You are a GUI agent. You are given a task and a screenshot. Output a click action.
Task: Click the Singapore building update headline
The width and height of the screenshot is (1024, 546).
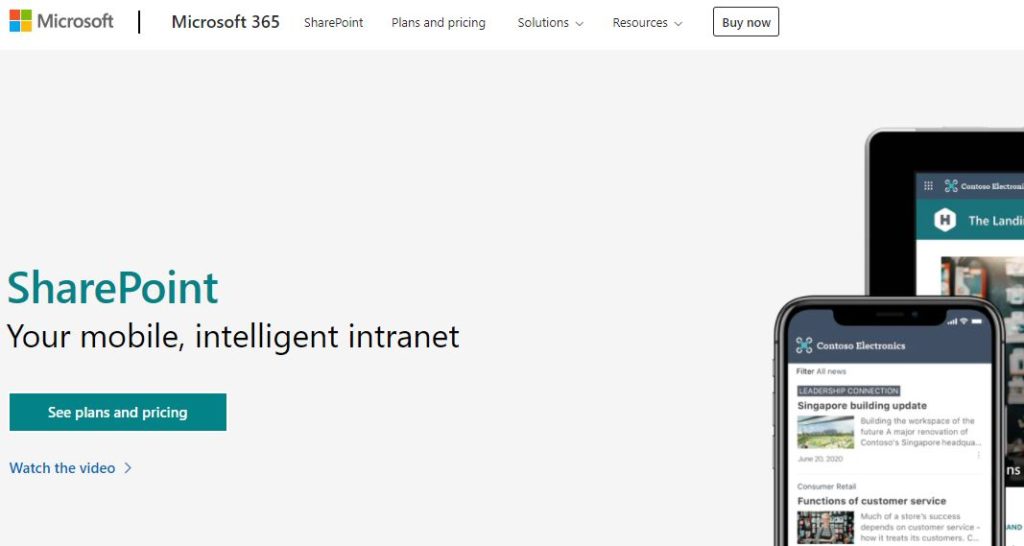tap(862, 405)
